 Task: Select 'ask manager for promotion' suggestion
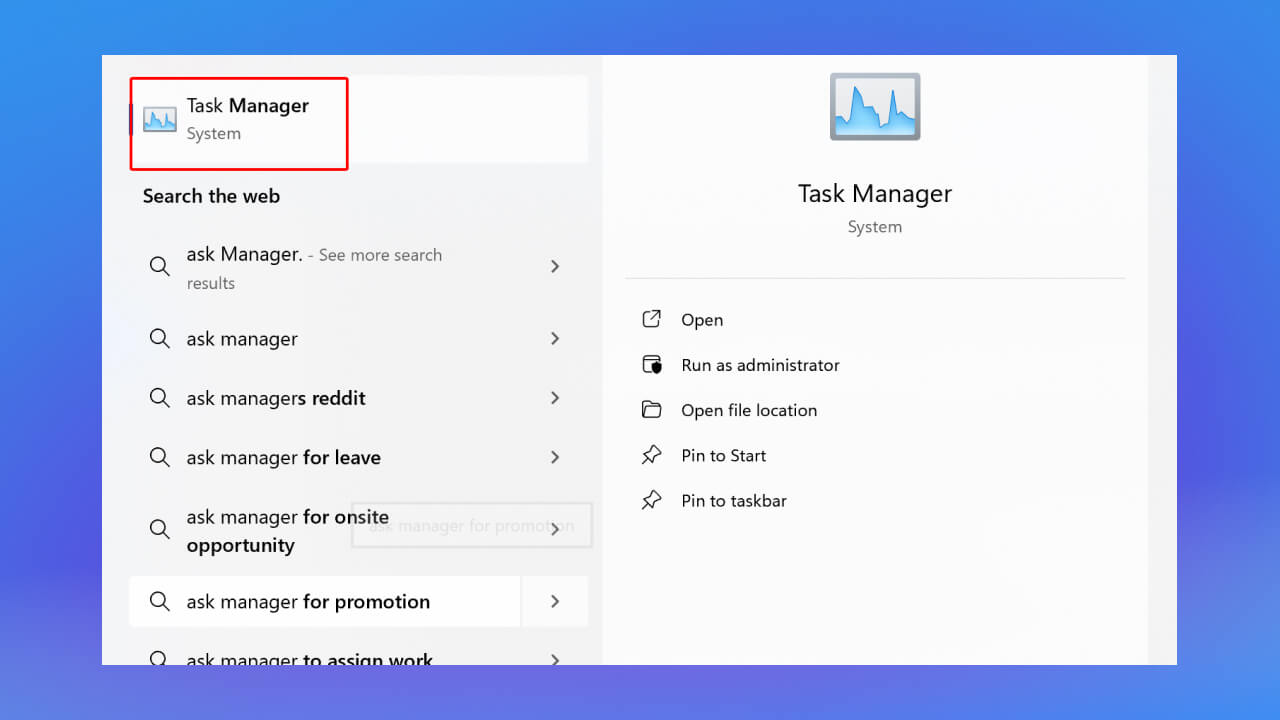[325, 601]
